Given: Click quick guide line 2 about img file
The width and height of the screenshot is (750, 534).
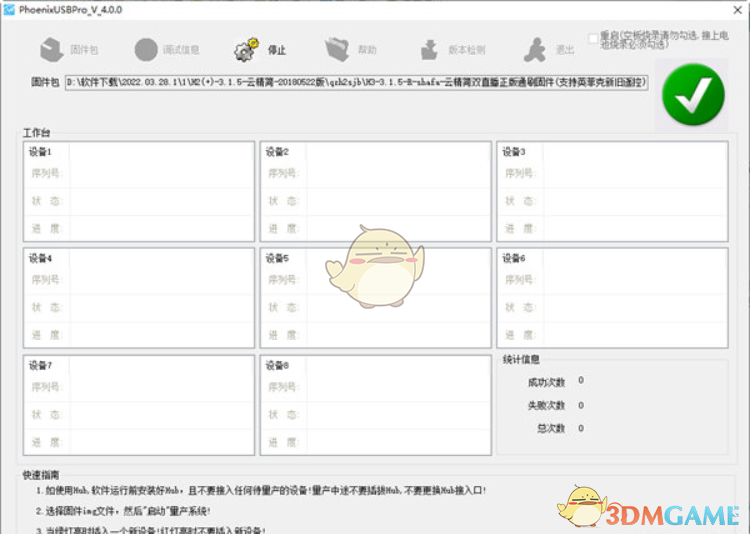Looking at the screenshot, I should pyautogui.click(x=123, y=511).
